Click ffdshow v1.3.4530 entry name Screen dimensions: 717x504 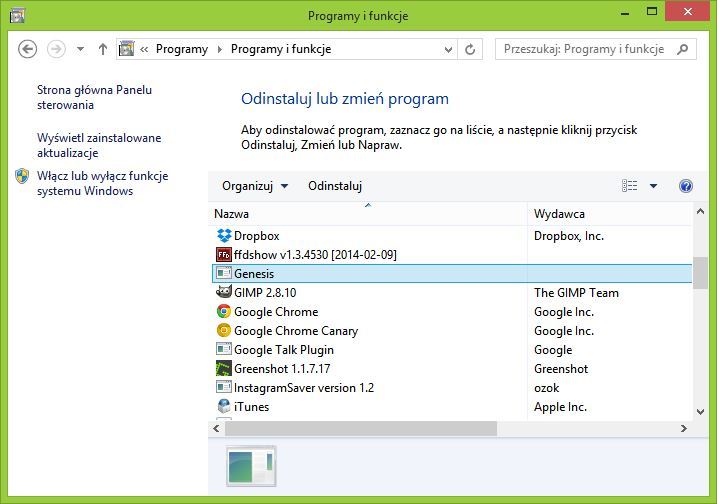coord(315,255)
